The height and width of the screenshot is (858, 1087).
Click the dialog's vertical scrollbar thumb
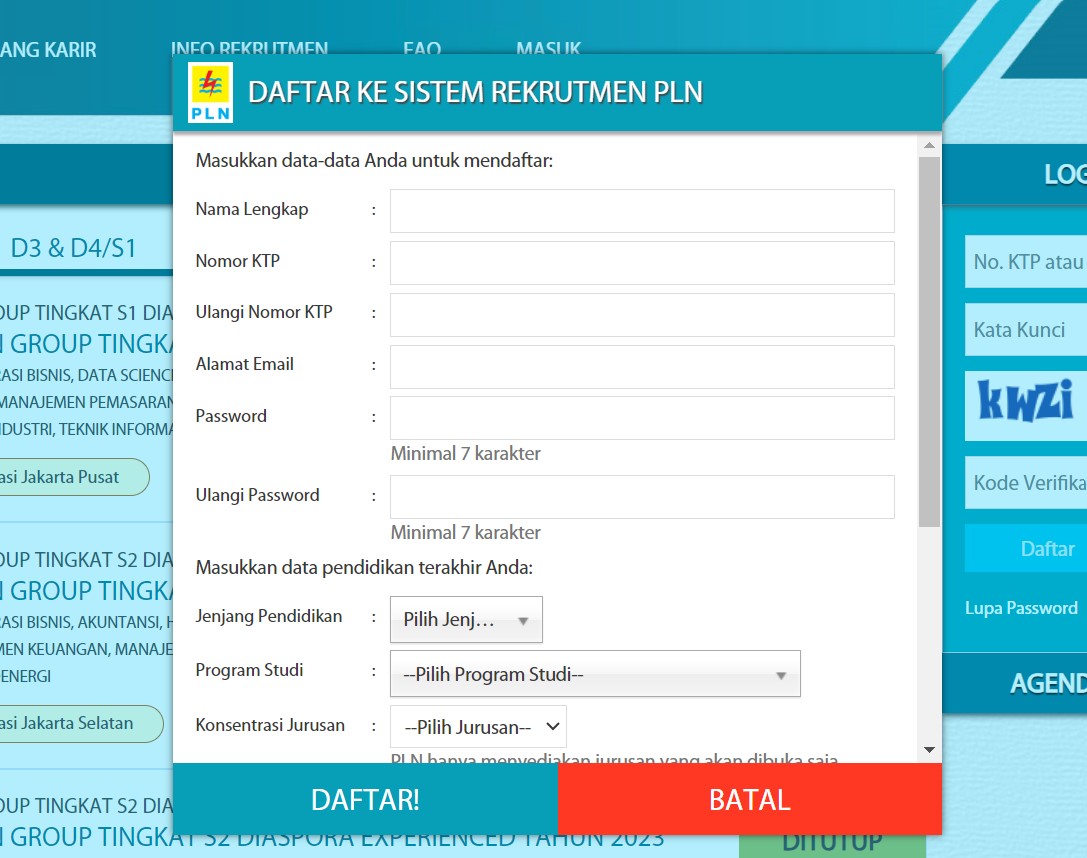929,340
